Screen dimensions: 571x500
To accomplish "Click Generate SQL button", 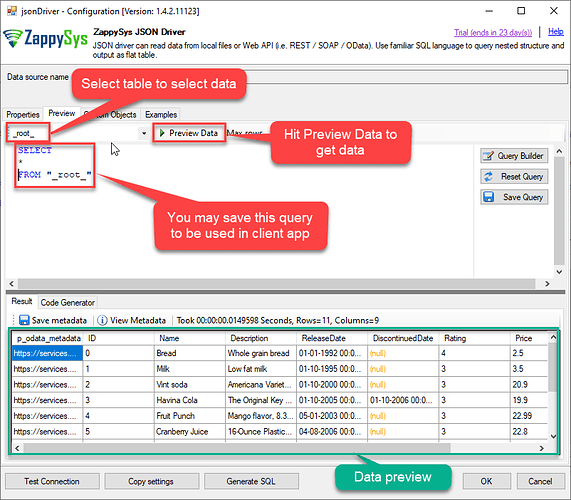I will [251, 481].
